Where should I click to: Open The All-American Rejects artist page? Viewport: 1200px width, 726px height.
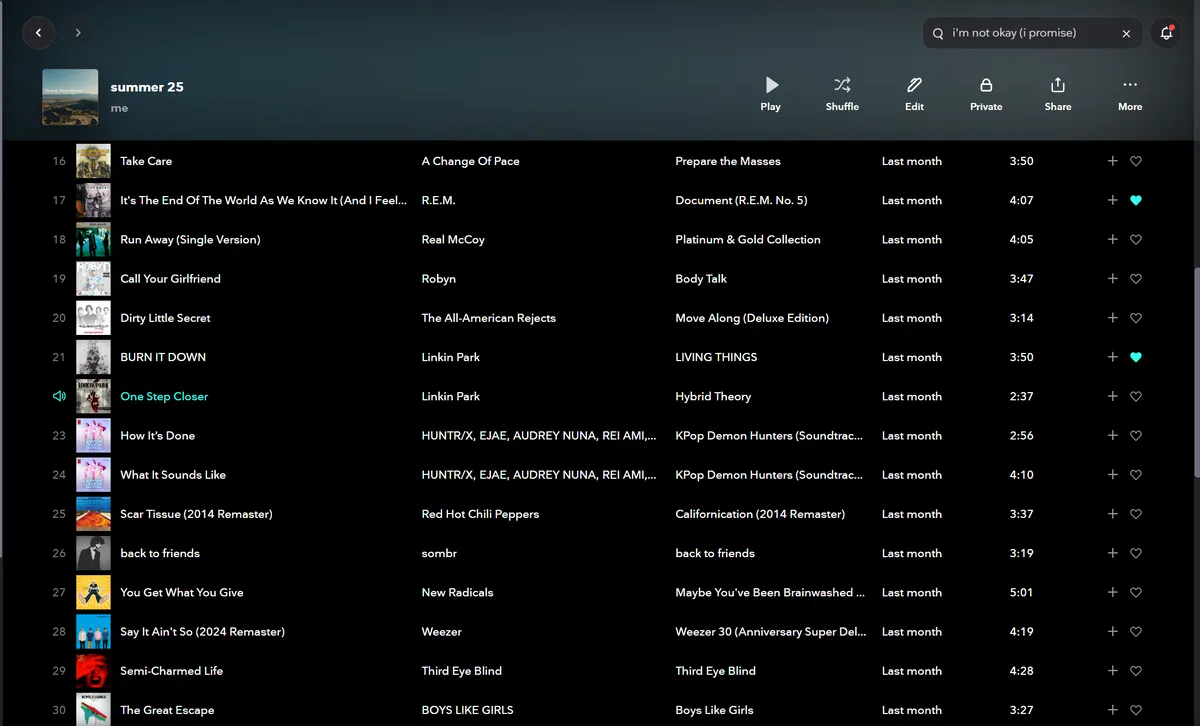tap(488, 318)
